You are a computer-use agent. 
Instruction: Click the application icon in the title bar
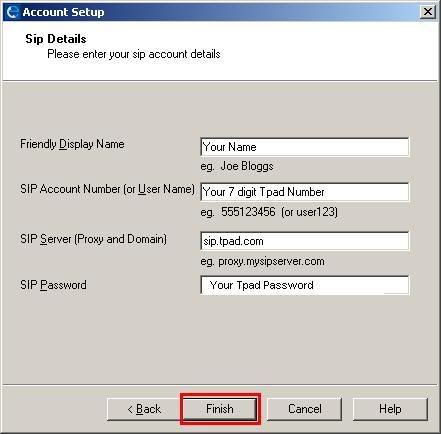pyautogui.click(x=12, y=12)
